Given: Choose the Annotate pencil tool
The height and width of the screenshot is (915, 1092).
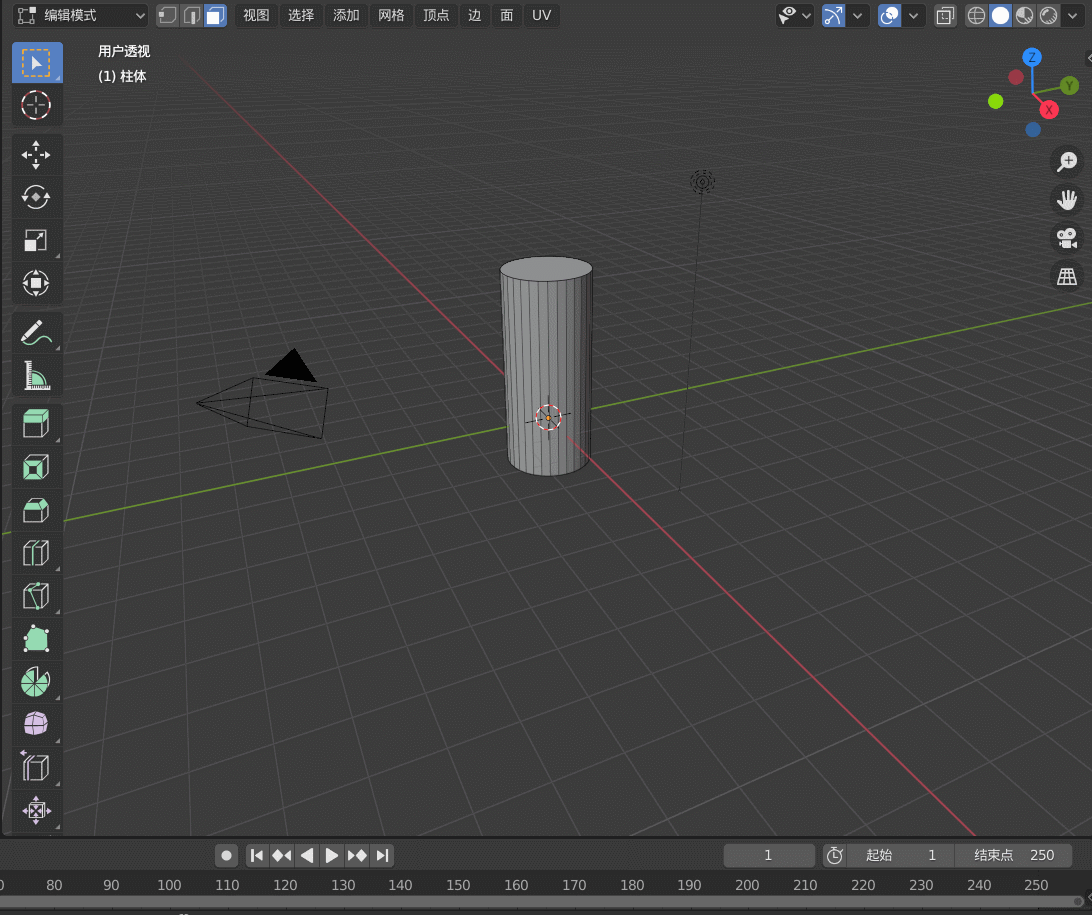Looking at the screenshot, I should tap(36, 334).
